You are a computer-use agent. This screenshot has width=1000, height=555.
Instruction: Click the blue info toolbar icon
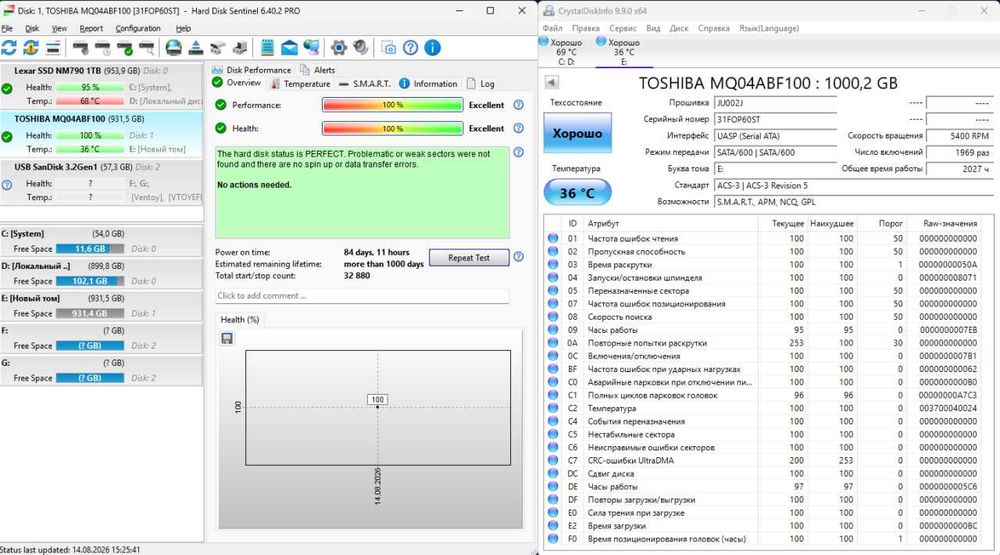click(x=432, y=47)
